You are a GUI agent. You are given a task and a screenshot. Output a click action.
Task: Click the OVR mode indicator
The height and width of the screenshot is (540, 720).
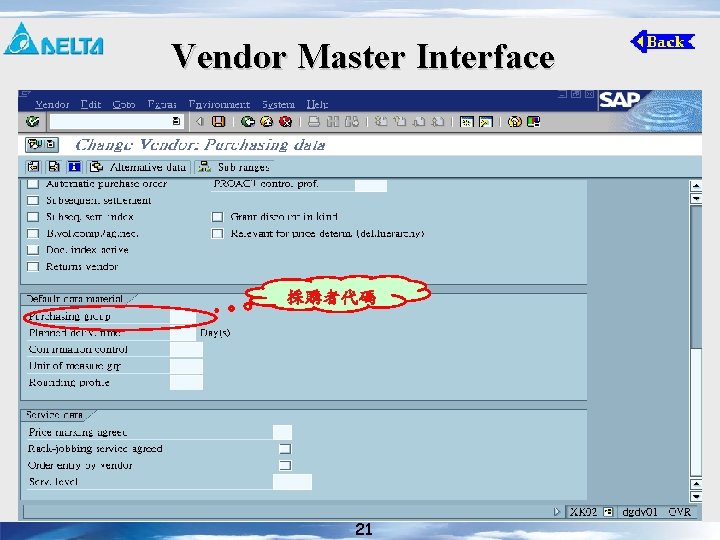point(680,512)
